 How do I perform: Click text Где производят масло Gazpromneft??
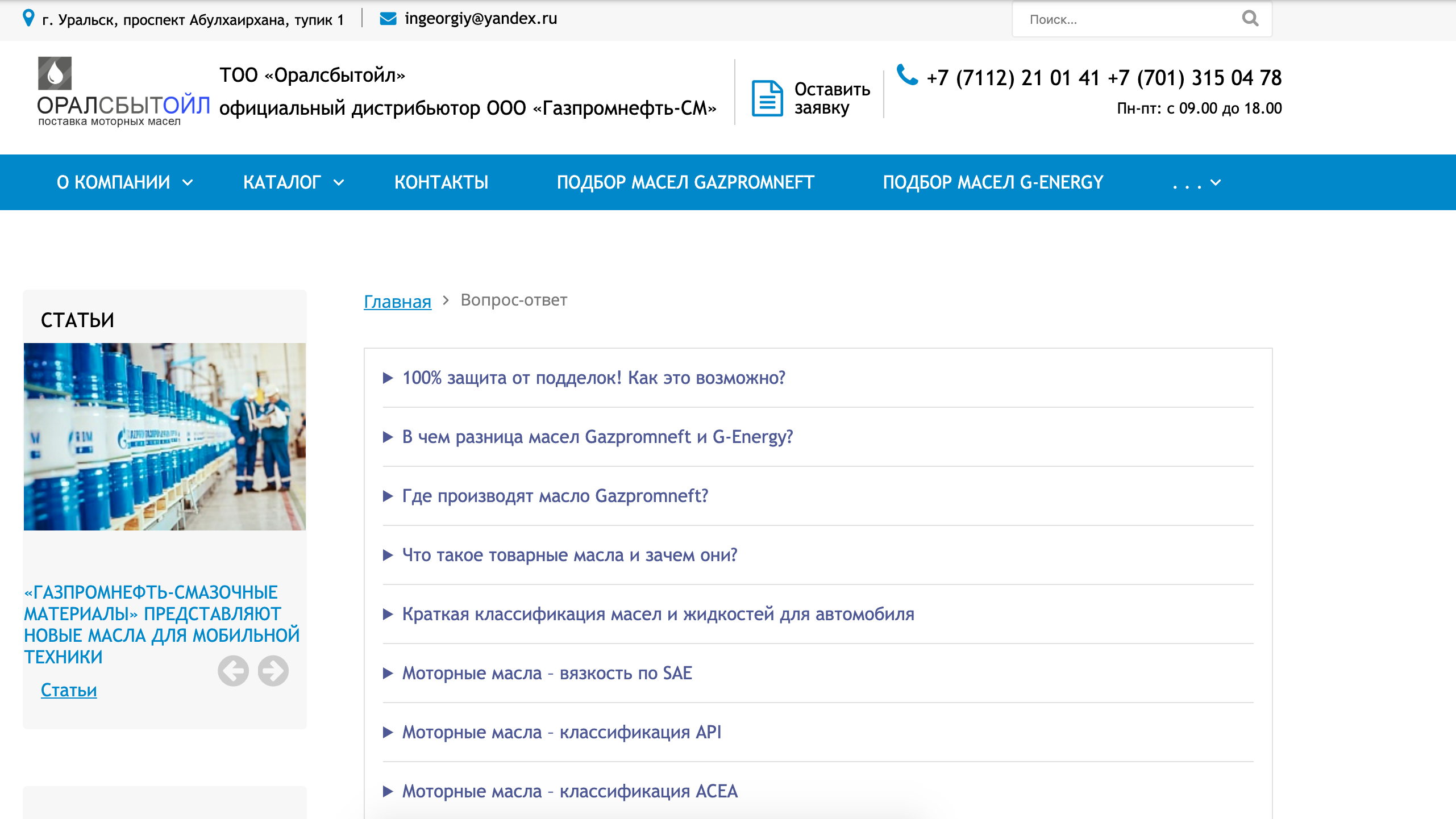tap(555, 496)
